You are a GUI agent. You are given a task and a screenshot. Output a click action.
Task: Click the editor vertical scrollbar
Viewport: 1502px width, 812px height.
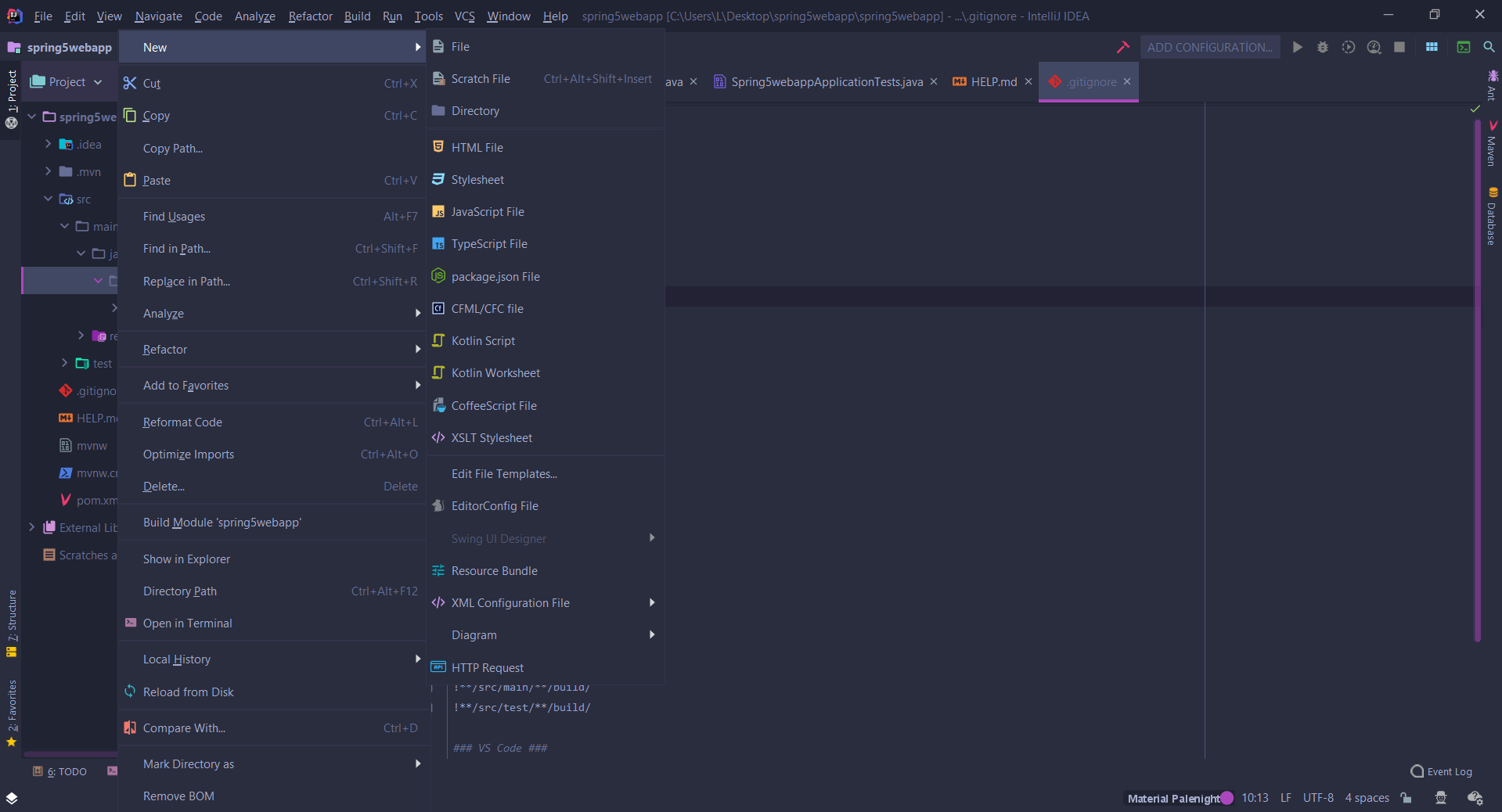click(x=1477, y=379)
